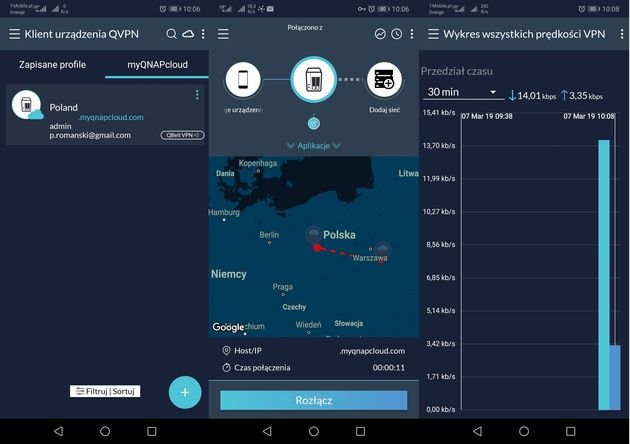Tap the small globe icon under NAS
This screenshot has height=444, width=630.
[314, 123]
